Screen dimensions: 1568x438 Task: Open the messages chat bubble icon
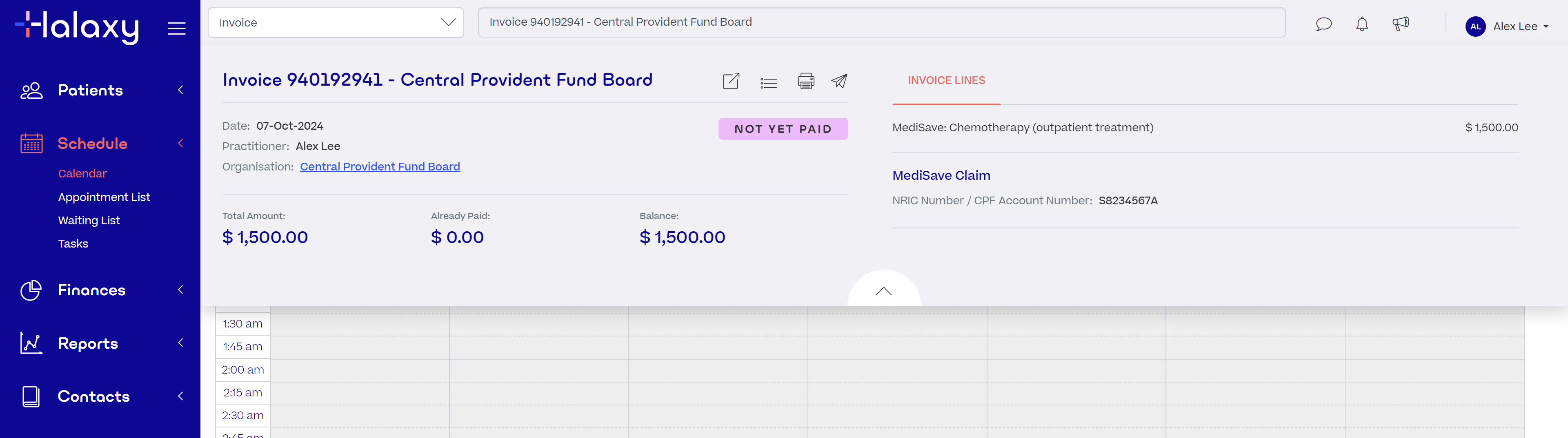(1323, 24)
